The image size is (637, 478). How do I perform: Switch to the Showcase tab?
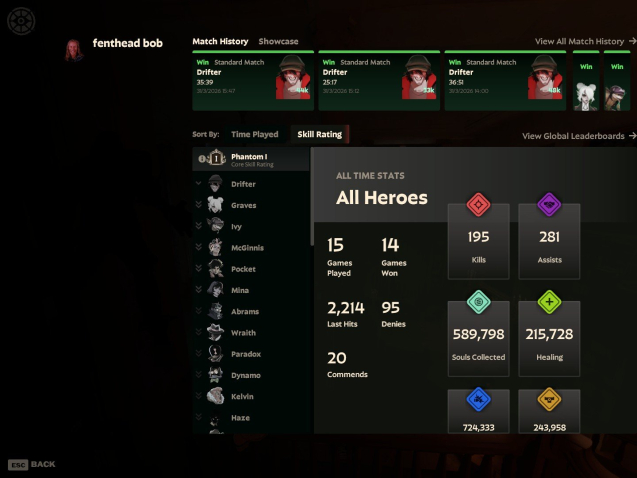pos(278,41)
